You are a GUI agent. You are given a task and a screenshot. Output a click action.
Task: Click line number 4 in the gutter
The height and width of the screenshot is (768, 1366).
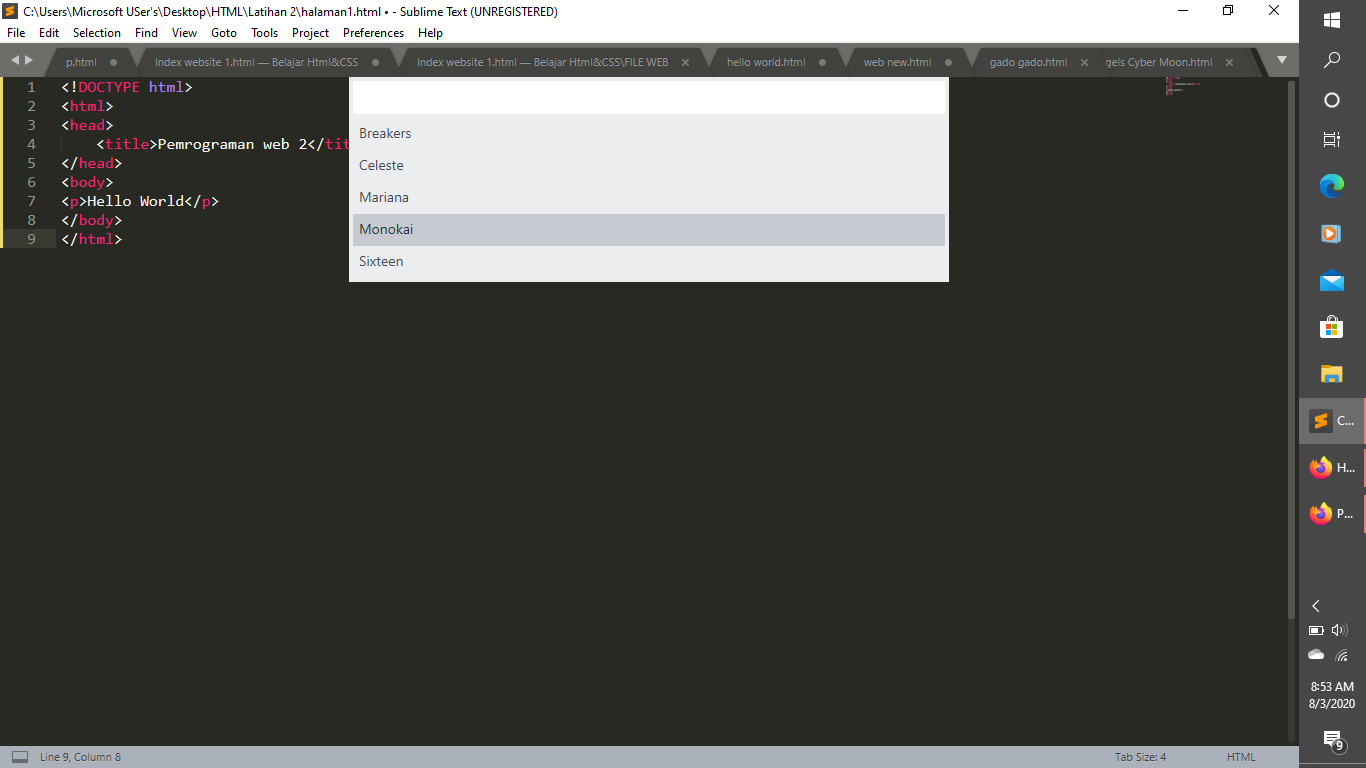(x=31, y=144)
